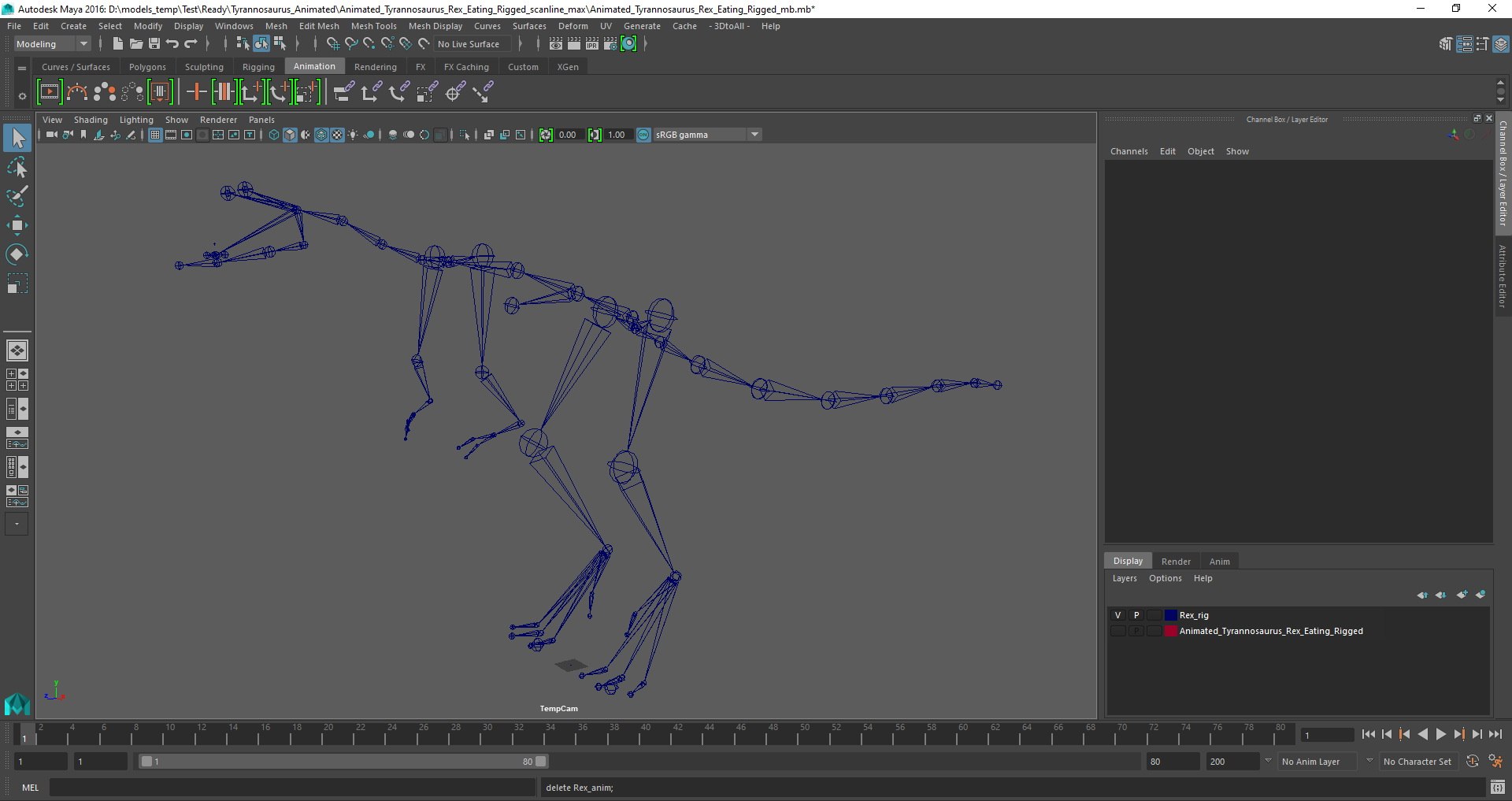Open Animation Preferences icon
Image resolution: width=1512 pixels, height=801 pixels.
pos(1495,762)
